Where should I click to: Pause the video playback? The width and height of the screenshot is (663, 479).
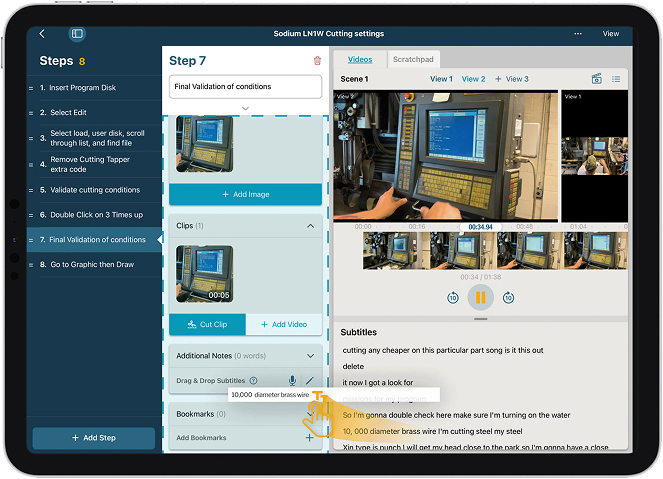(x=480, y=297)
